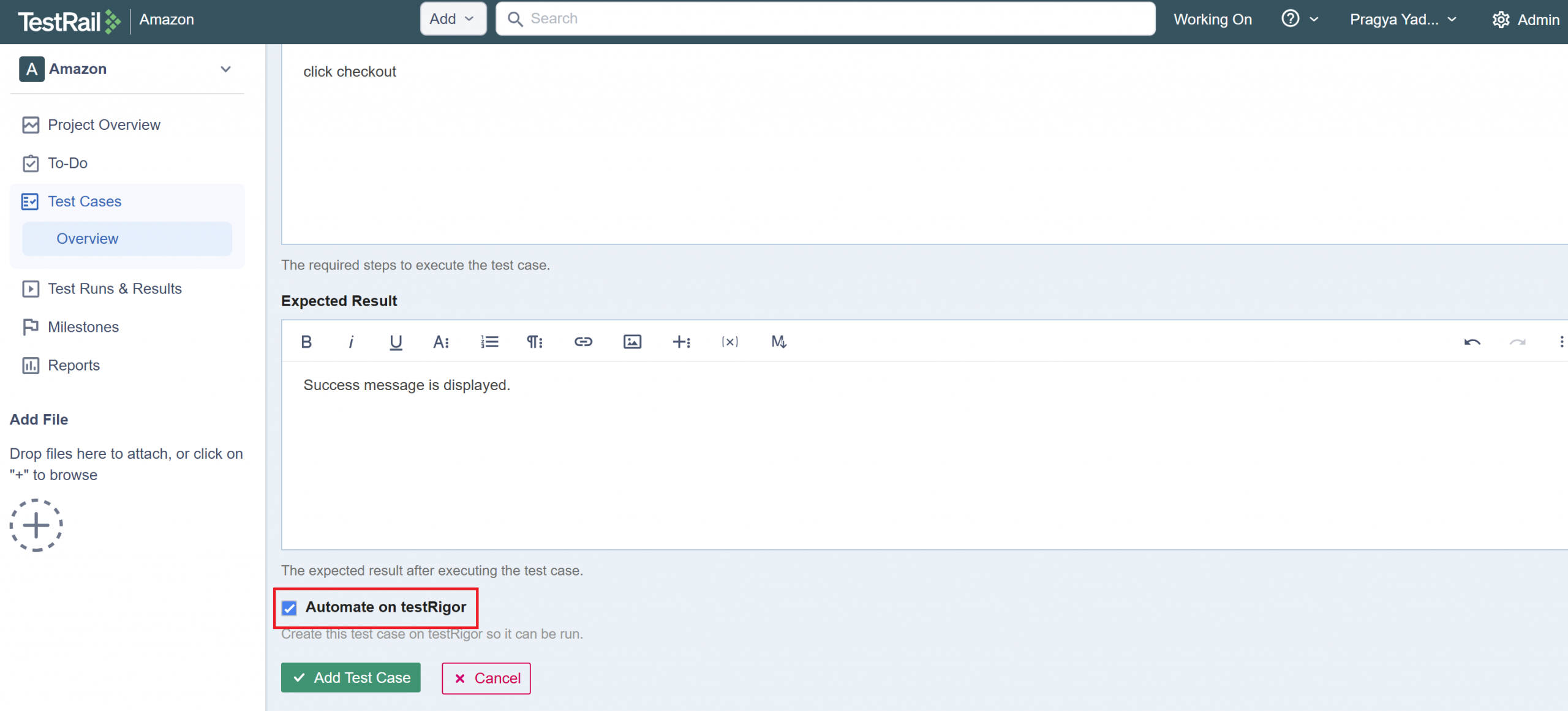Click the dashed plus to add file
Image resolution: width=1568 pixels, height=711 pixels.
pyautogui.click(x=36, y=525)
